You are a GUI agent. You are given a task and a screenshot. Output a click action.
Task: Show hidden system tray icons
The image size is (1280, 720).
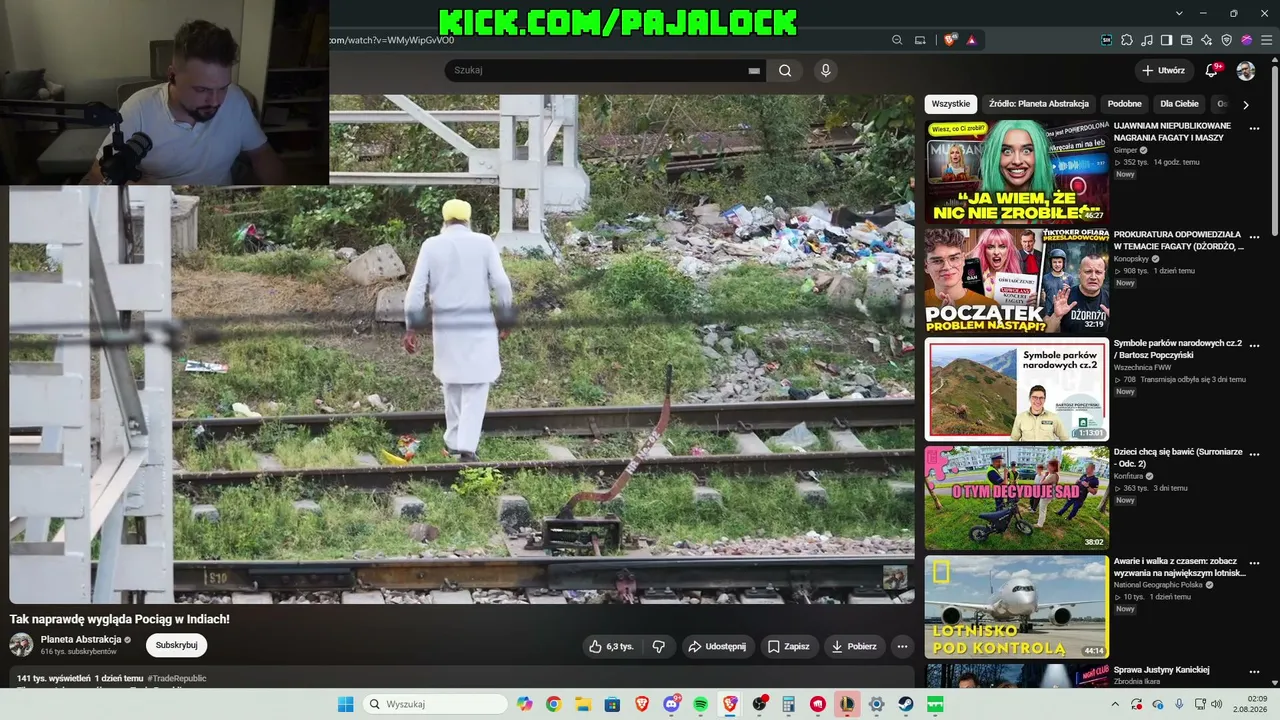coord(1115,704)
